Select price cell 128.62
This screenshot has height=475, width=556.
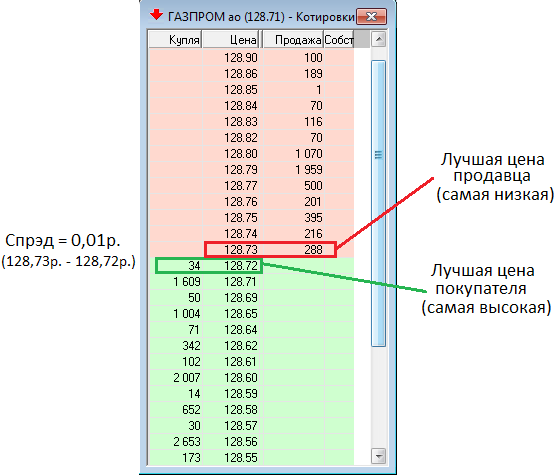pyautogui.click(x=232, y=346)
